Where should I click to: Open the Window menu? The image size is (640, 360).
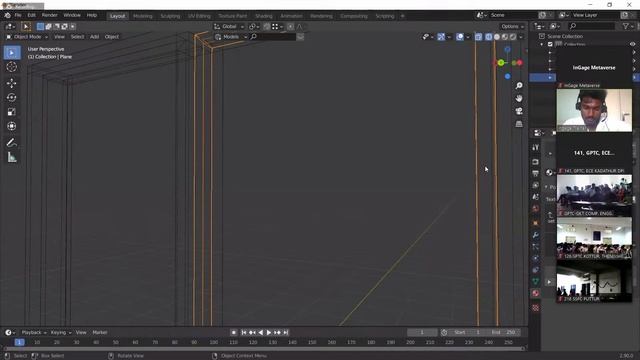coord(72,15)
